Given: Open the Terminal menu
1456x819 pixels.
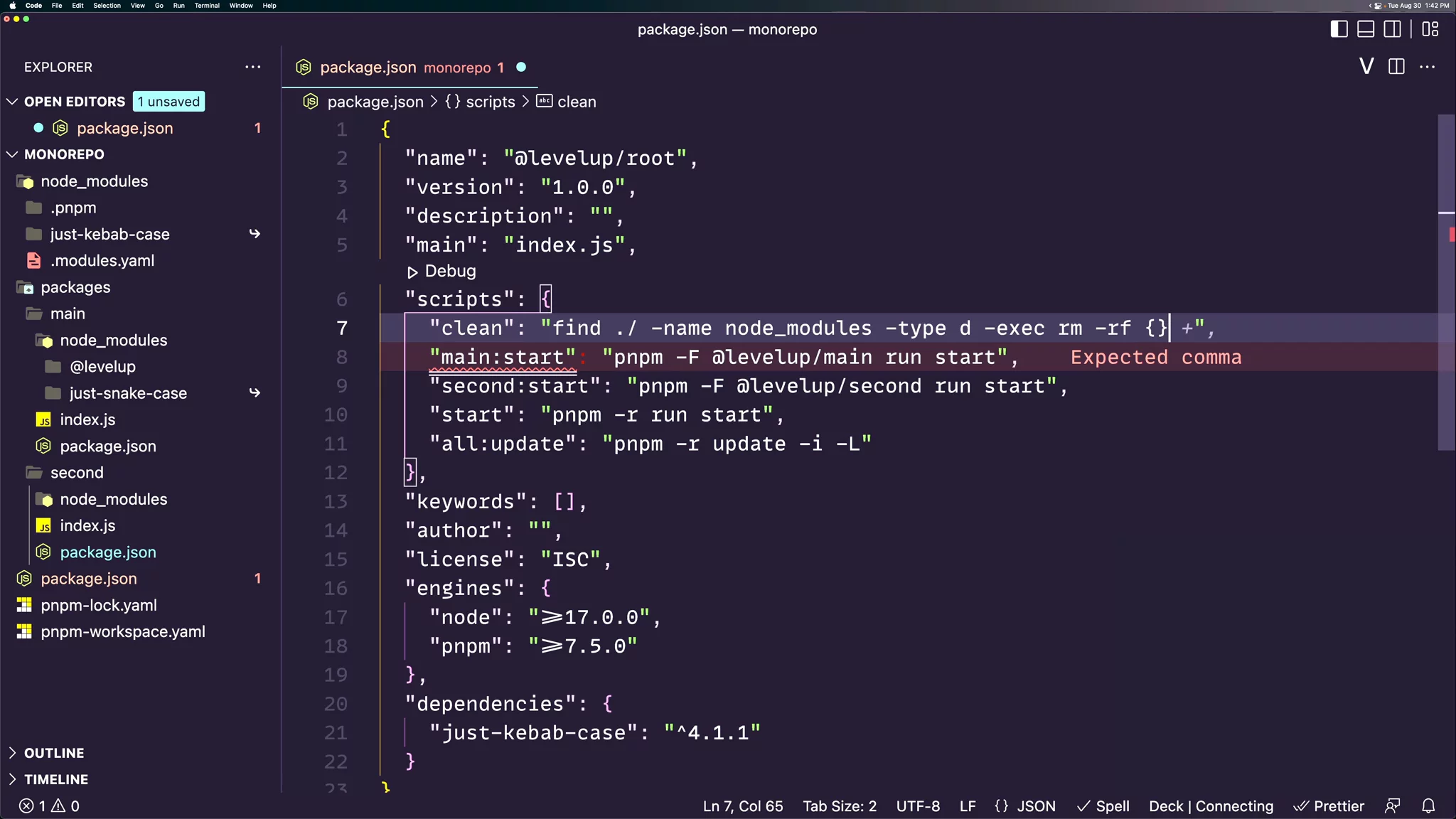Looking at the screenshot, I should point(207,6).
